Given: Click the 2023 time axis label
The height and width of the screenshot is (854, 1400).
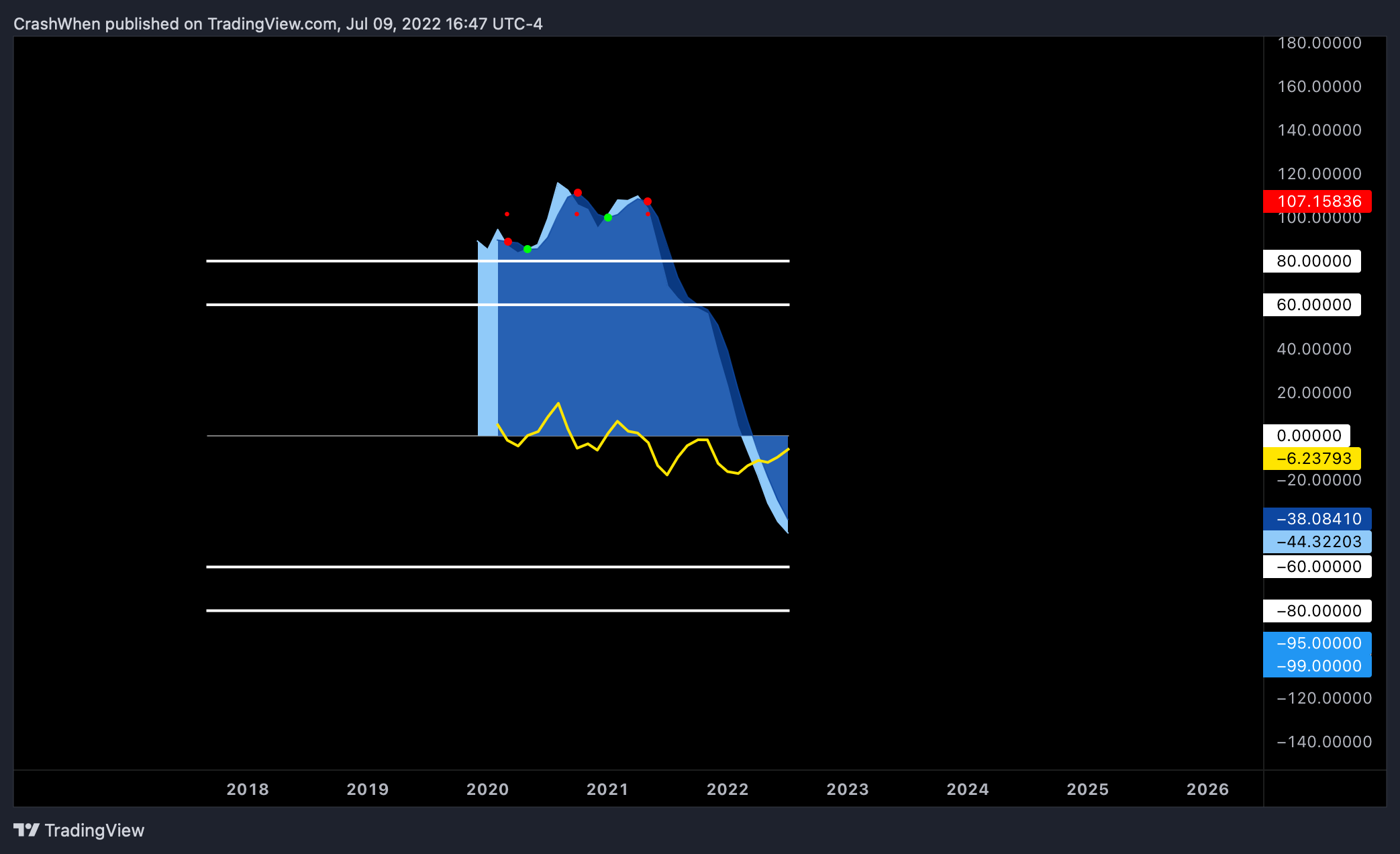Looking at the screenshot, I should tap(848, 790).
